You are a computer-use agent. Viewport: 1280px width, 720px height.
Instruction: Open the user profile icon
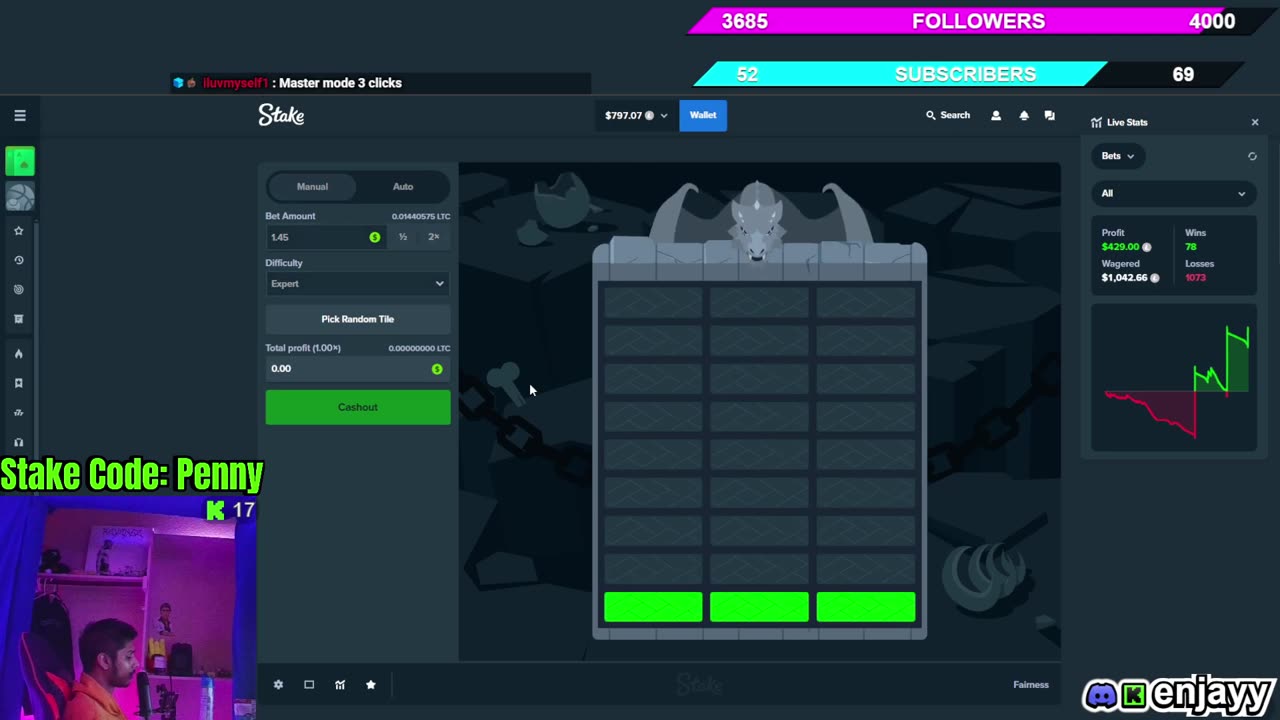click(996, 116)
